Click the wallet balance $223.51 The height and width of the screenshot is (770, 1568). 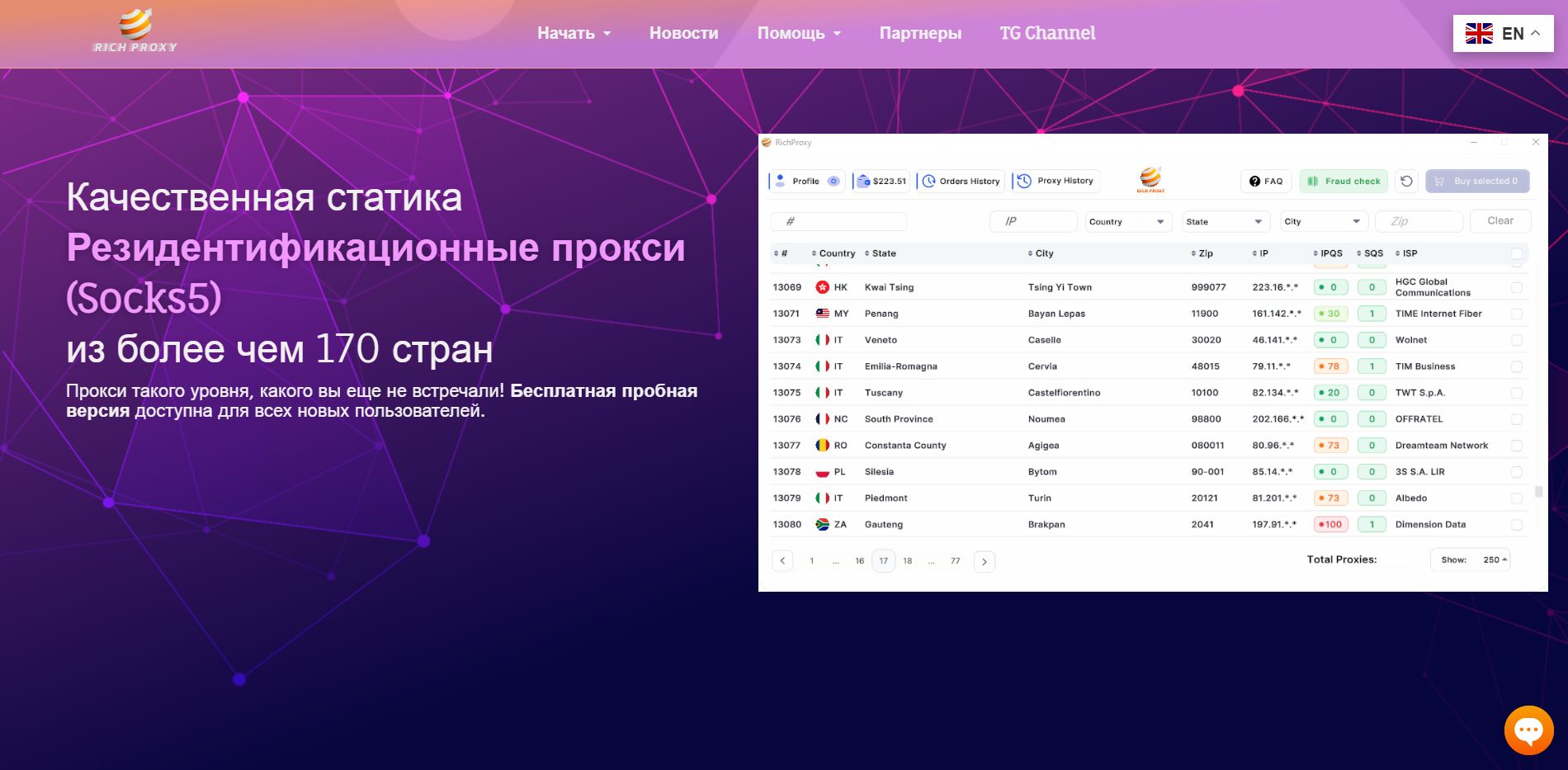point(881,182)
